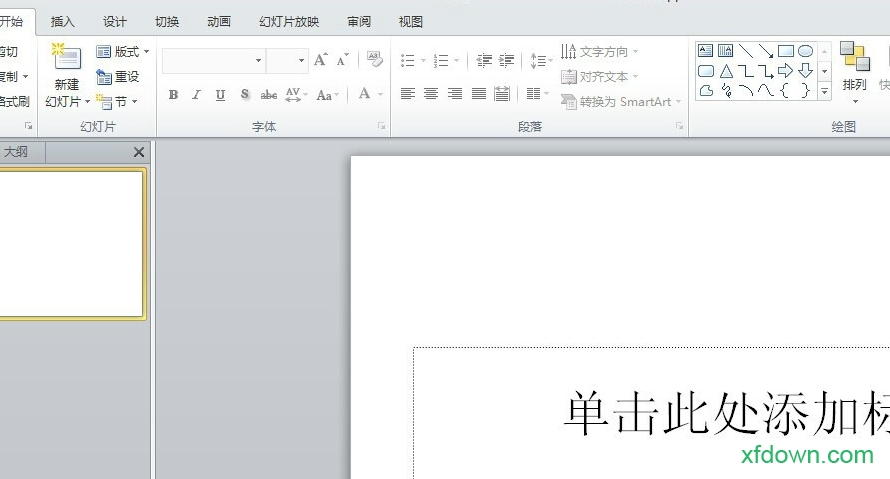Screen dimensions: 890x479
Task: Select the freeform shape
Action: coord(706,90)
